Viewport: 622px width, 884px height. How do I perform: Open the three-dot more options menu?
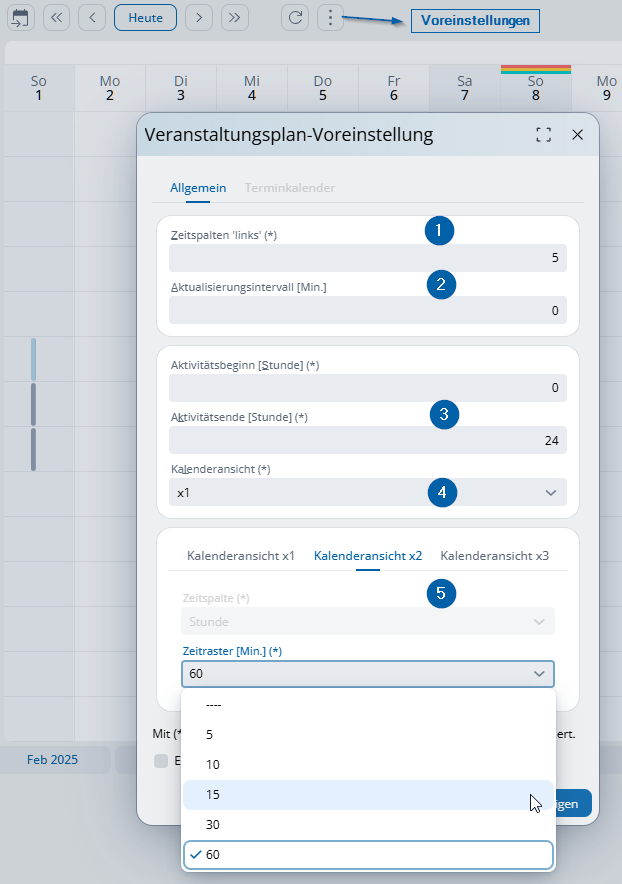[x=331, y=17]
